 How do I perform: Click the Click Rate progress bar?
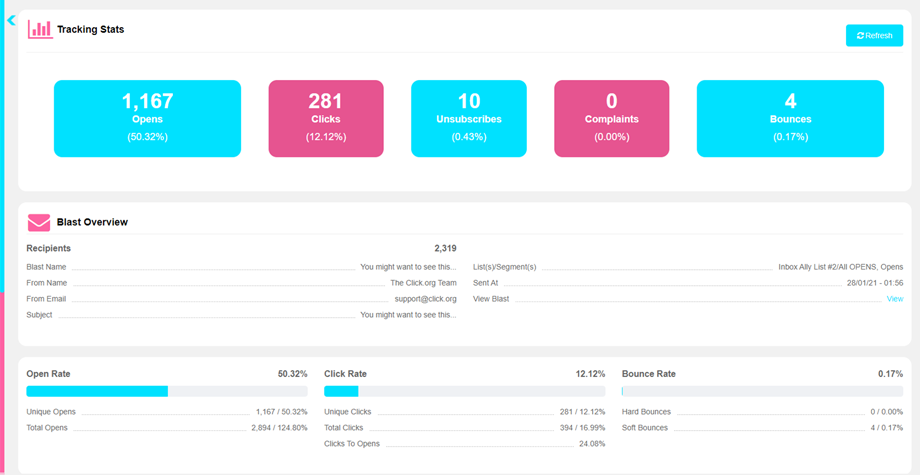click(464, 391)
